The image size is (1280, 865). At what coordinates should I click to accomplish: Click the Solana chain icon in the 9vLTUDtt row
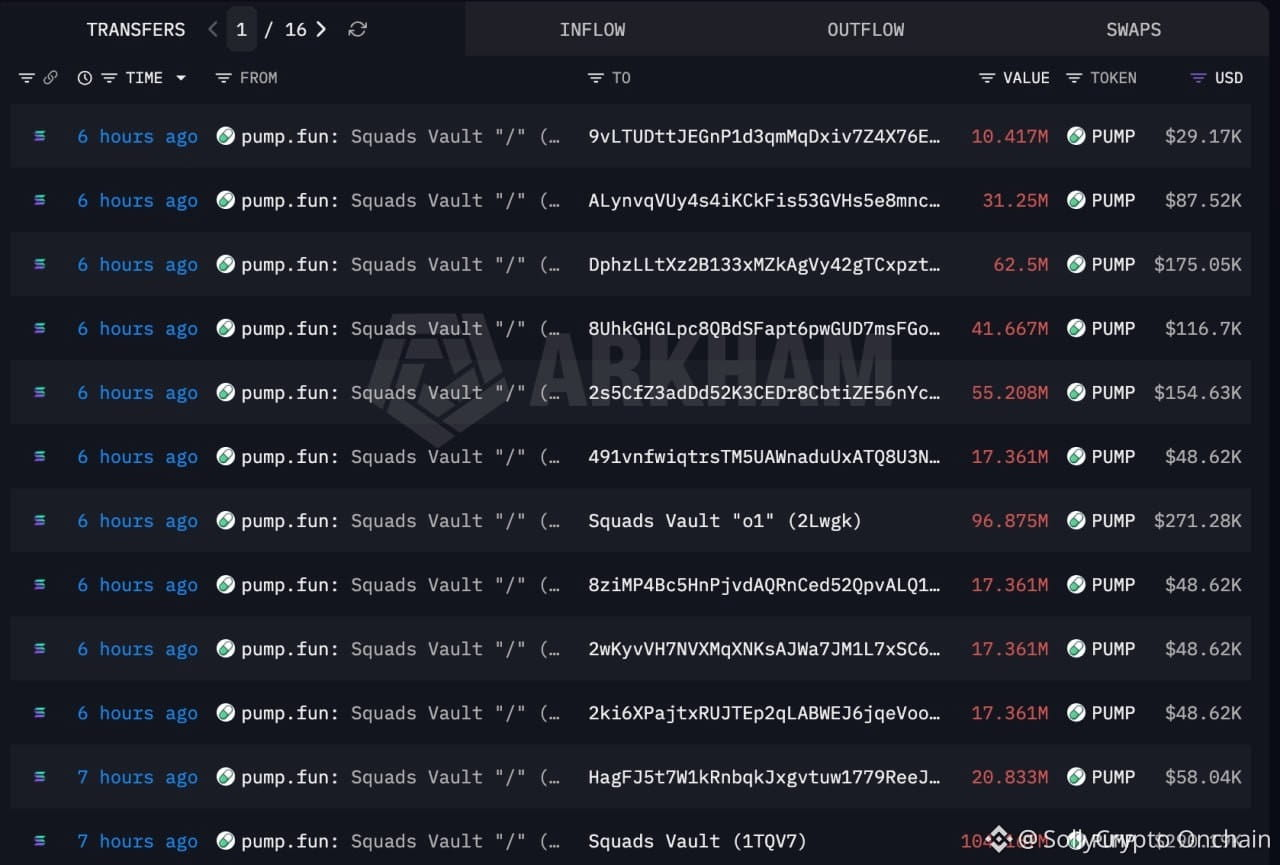tap(40, 136)
